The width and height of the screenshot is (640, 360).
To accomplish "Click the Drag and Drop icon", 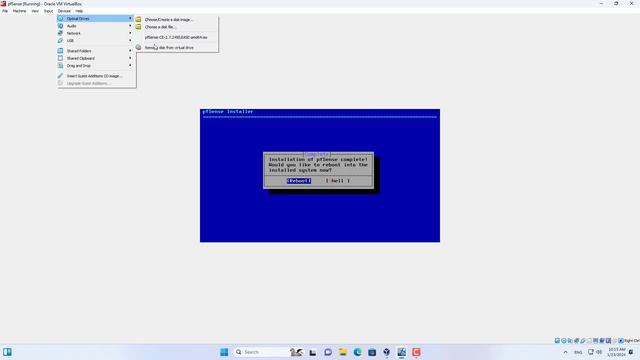I will pyautogui.click(x=60, y=65).
